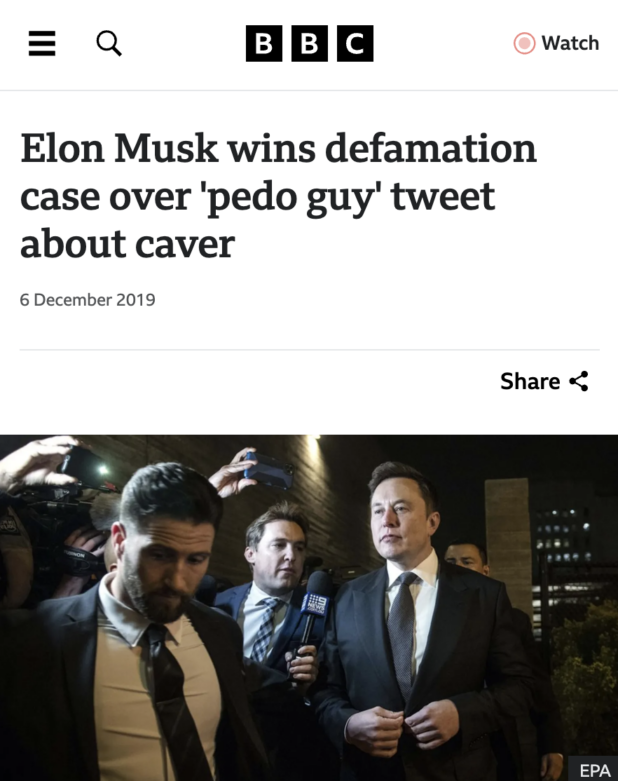Click the article headline about the defamation case

pyautogui.click(x=278, y=195)
